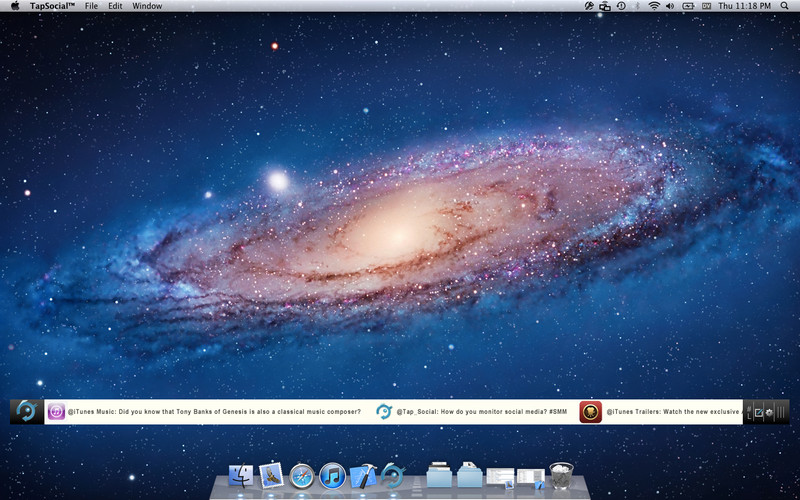Screen dimensions: 800x500
Task: Launch iTunes from the Dock
Action: click(x=332, y=476)
